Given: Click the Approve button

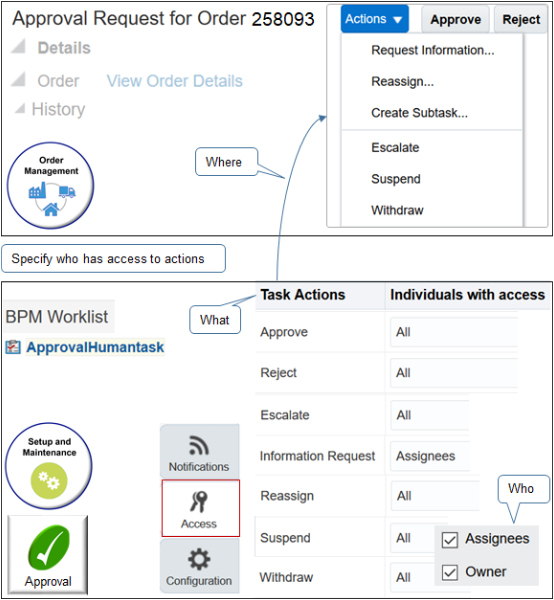Looking at the screenshot, I should 455,19.
